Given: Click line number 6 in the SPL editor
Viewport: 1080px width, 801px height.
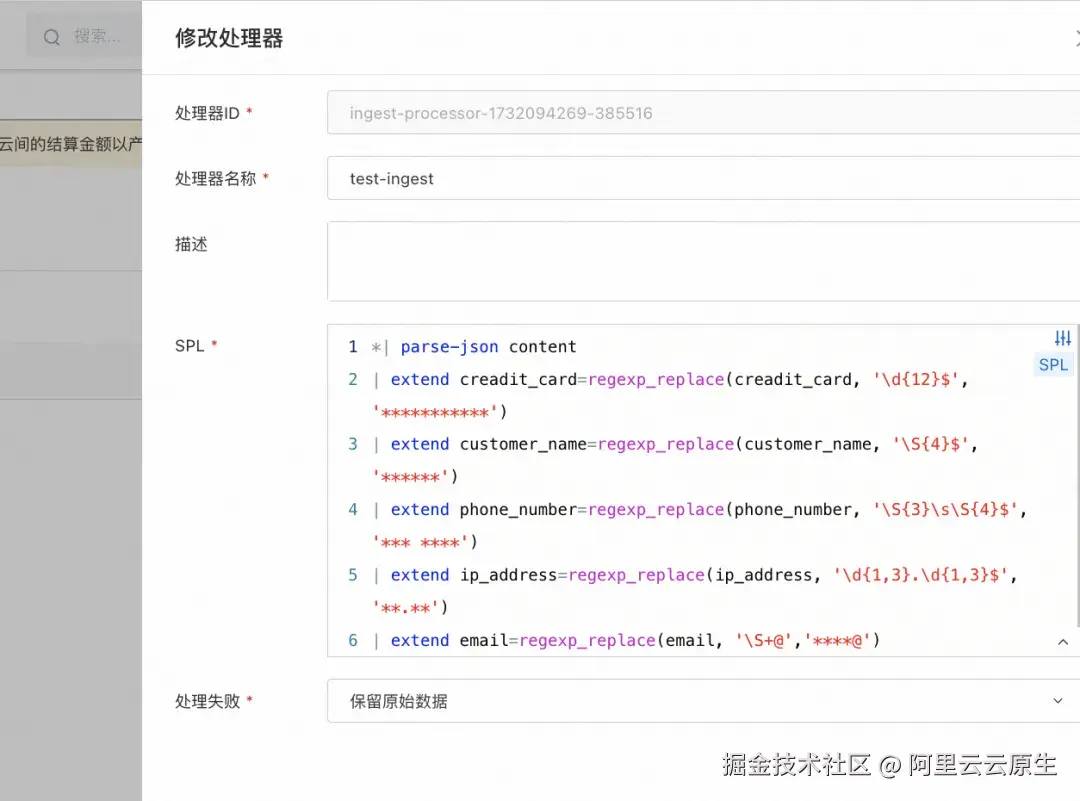Looking at the screenshot, I should (x=352, y=640).
